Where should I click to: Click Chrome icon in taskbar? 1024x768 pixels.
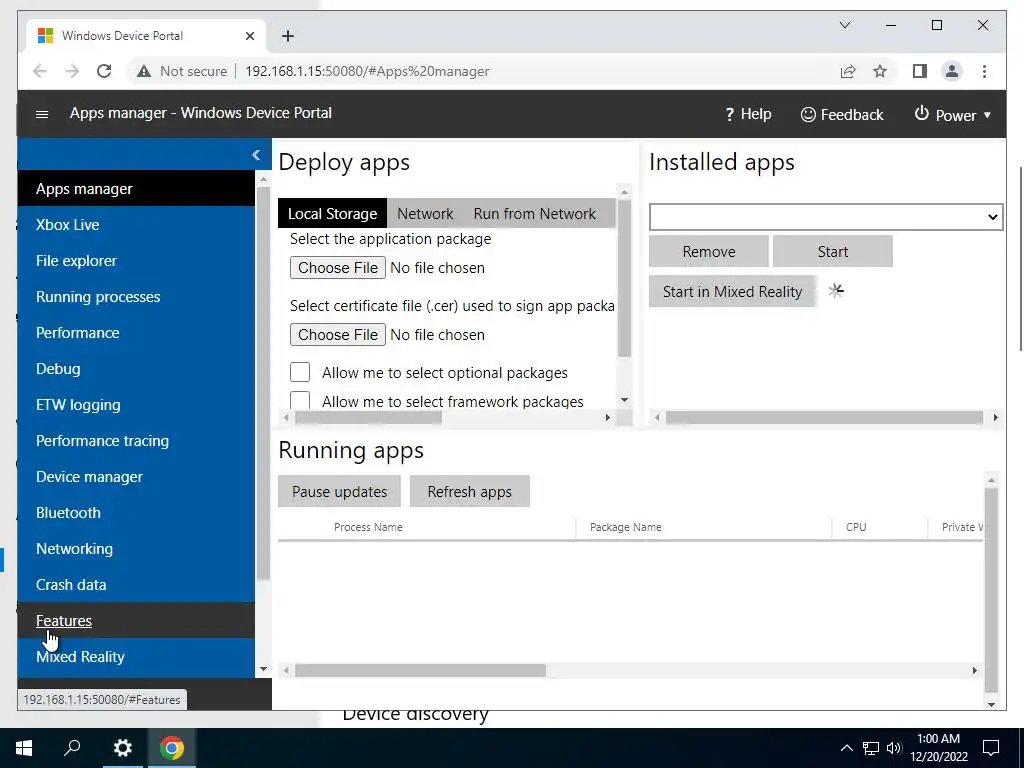click(x=172, y=748)
